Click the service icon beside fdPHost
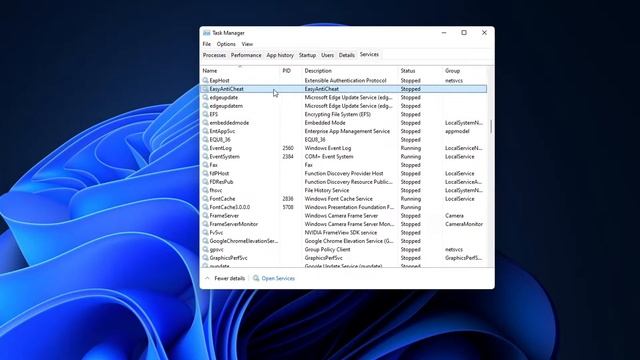The width and height of the screenshot is (640, 360). pyautogui.click(x=205, y=173)
